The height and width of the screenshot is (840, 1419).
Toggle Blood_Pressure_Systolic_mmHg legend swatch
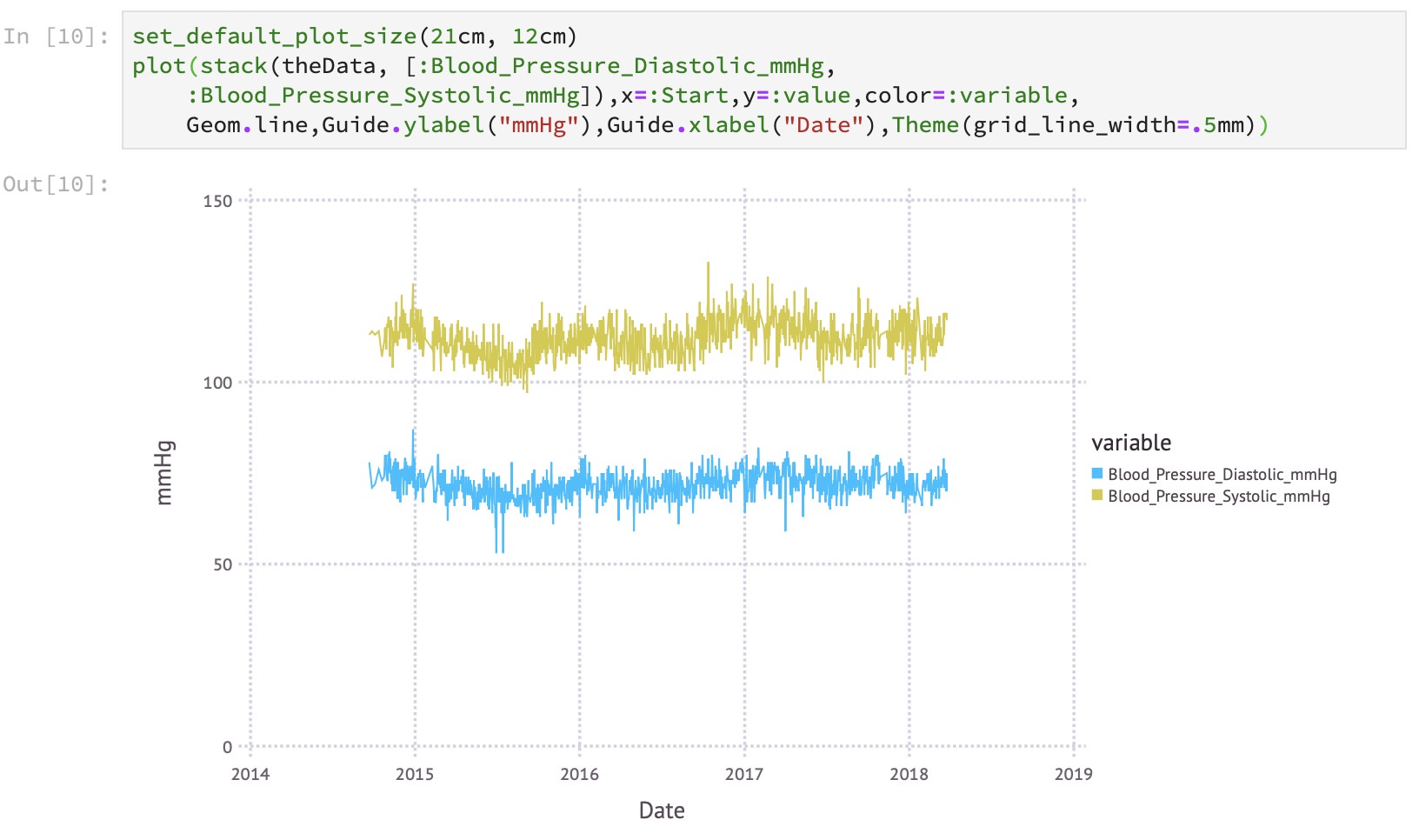tap(1097, 496)
